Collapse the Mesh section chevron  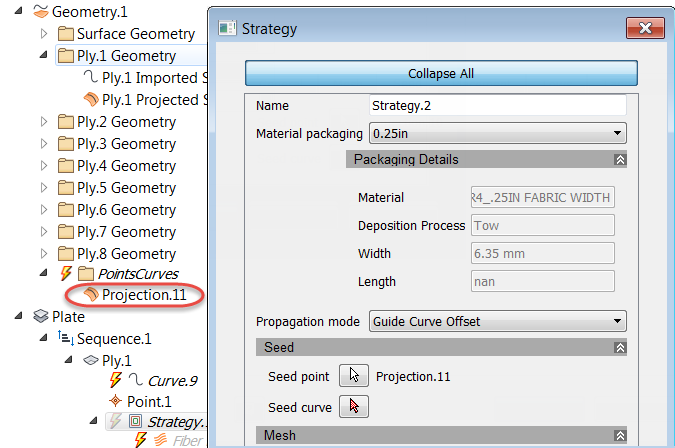click(x=620, y=436)
